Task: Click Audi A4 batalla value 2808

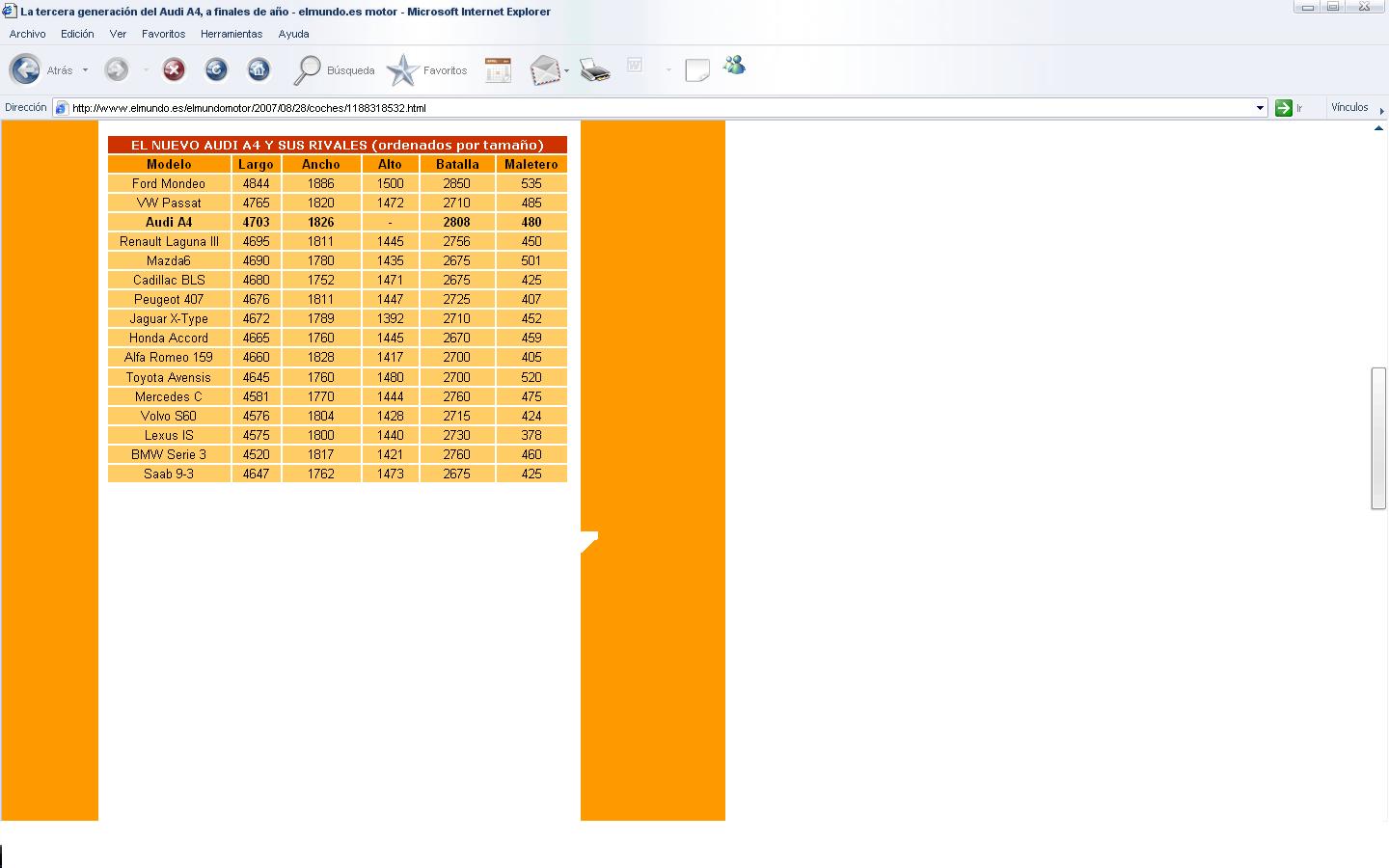Action: tap(457, 222)
